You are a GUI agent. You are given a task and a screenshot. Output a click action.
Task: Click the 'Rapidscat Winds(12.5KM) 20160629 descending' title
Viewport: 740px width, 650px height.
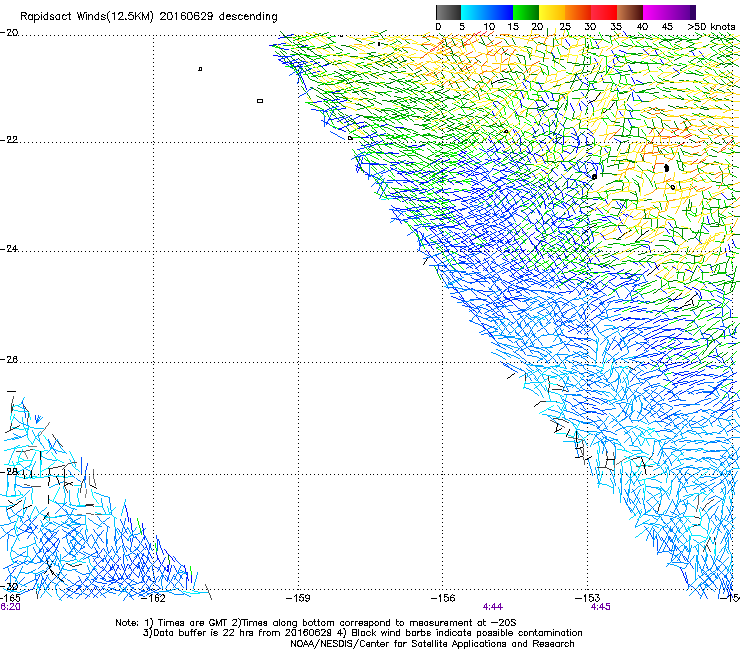pos(149,17)
